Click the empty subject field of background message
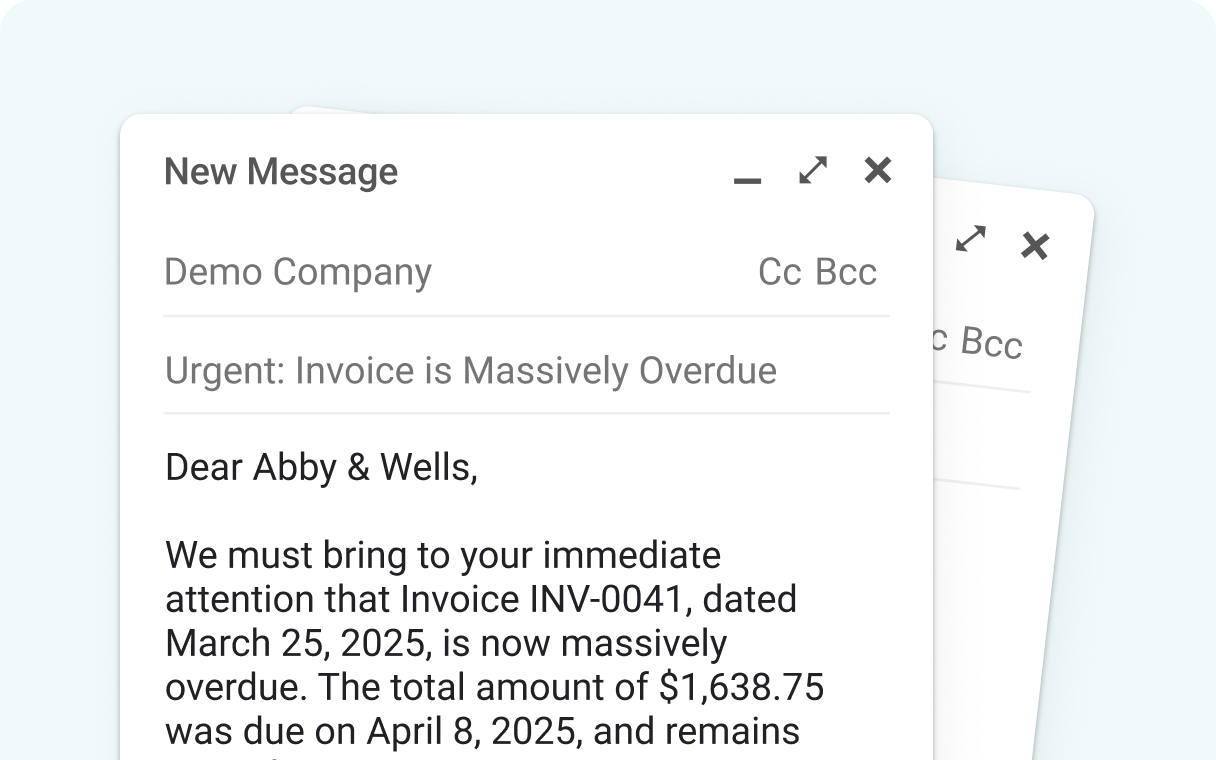 [x=975, y=438]
